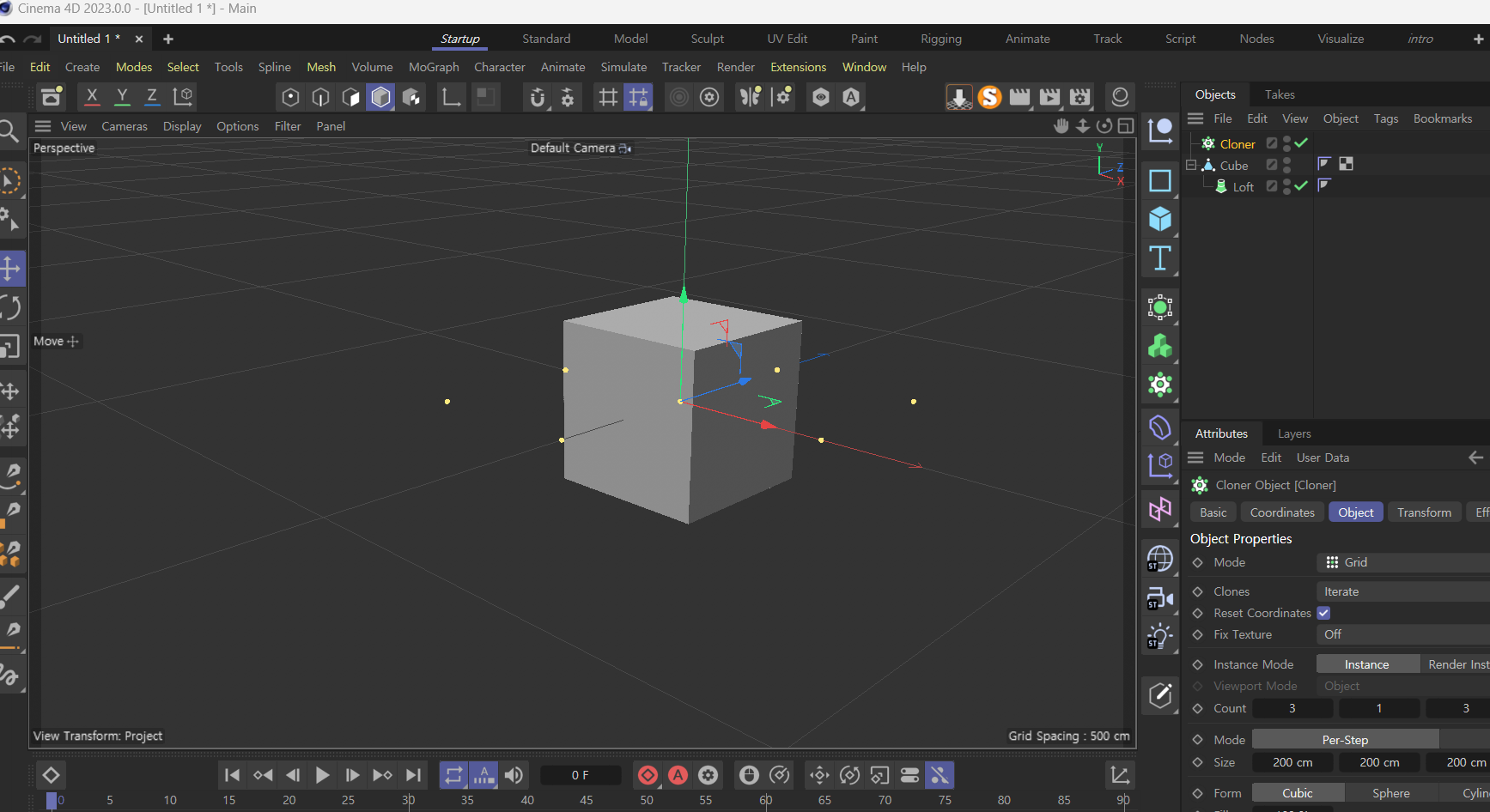Go to start of animation
The image size is (1490, 812).
[232, 775]
